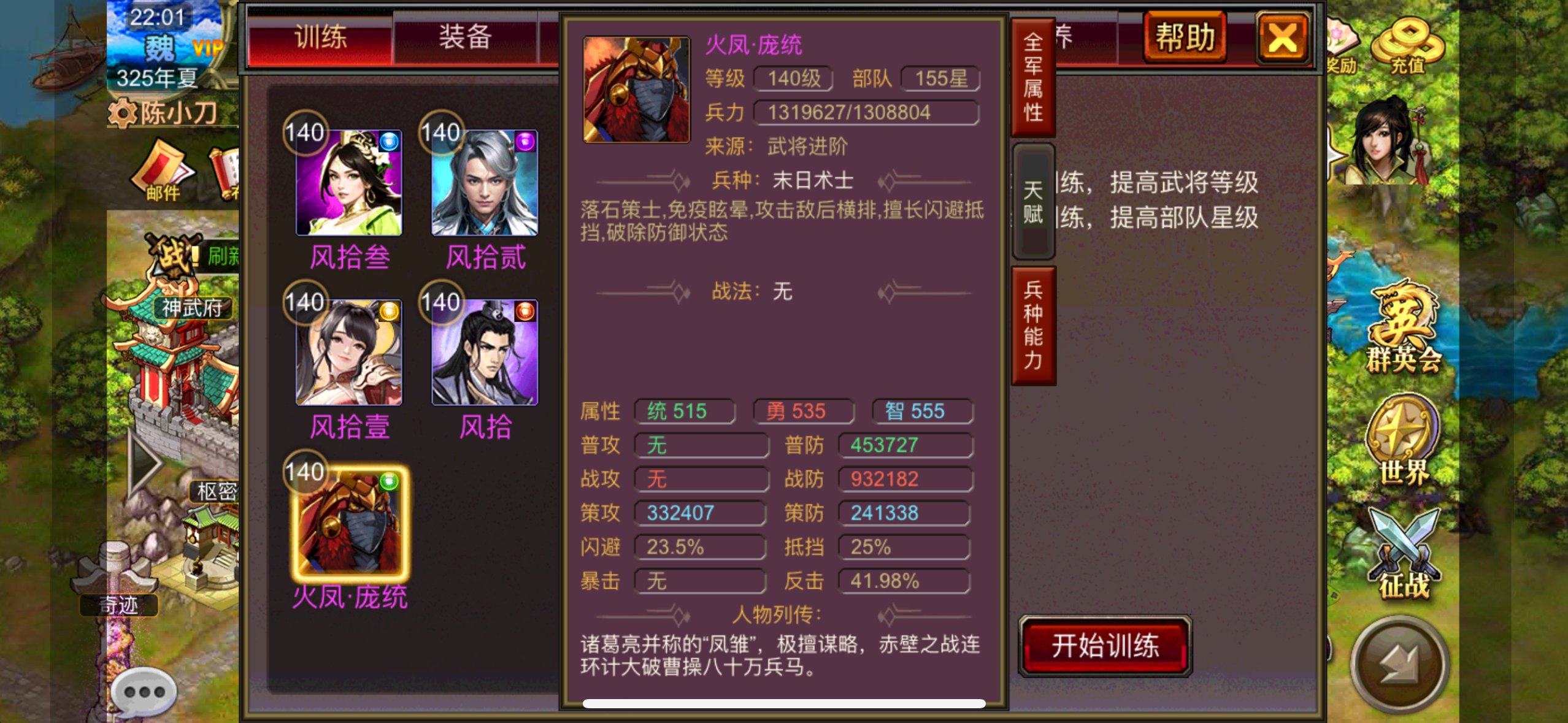Screen dimensions: 1568x723
Task: Click the gear settings icon beside 陈小刀
Action: tap(122, 113)
